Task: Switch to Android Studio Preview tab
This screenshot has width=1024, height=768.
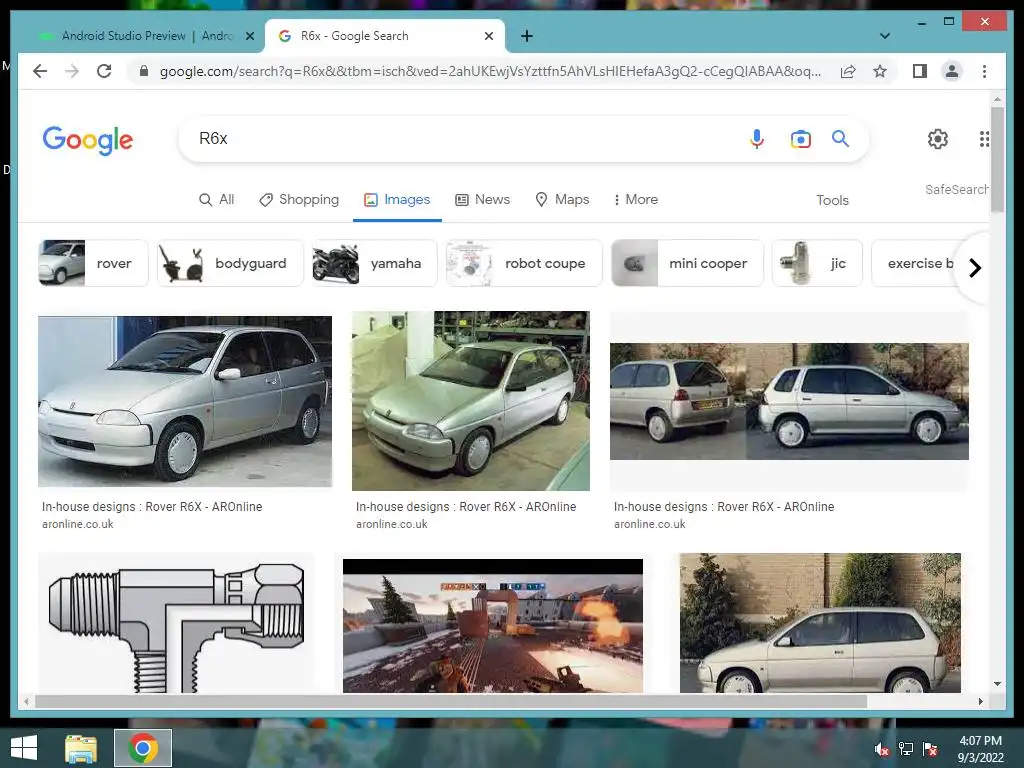Action: pyautogui.click(x=137, y=36)
